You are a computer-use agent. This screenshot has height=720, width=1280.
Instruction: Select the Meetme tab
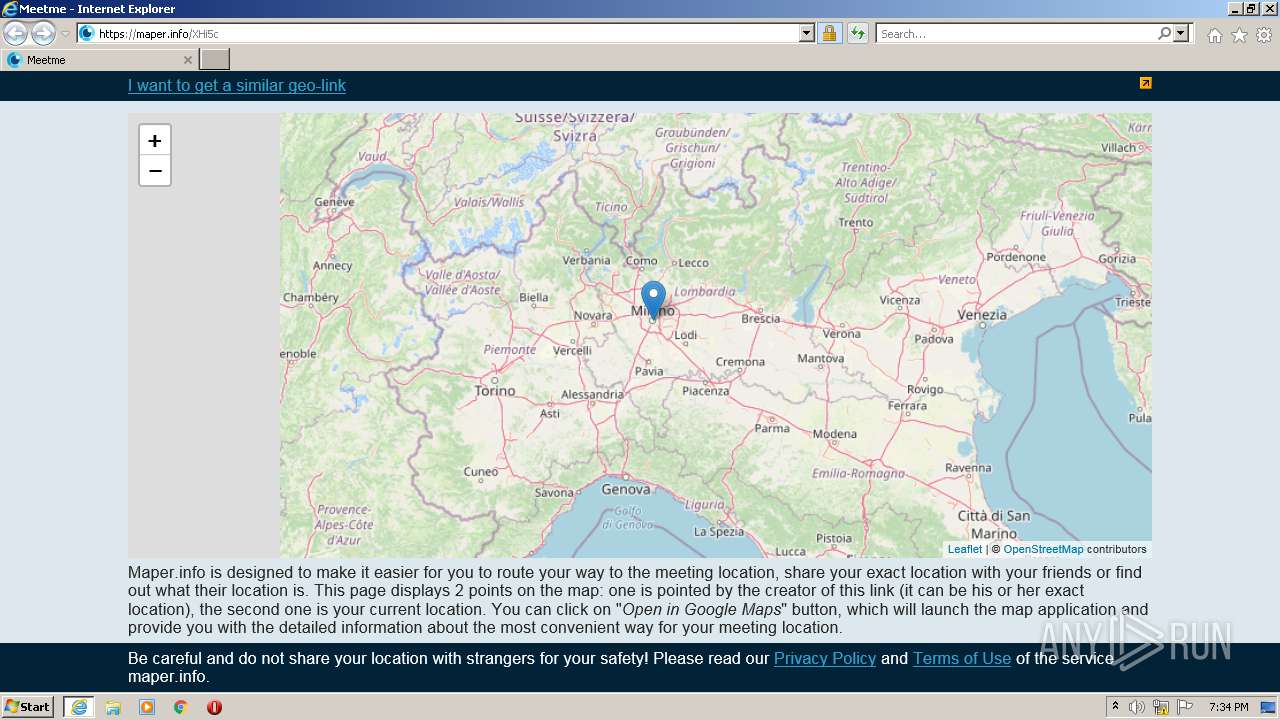pos(99,60)
